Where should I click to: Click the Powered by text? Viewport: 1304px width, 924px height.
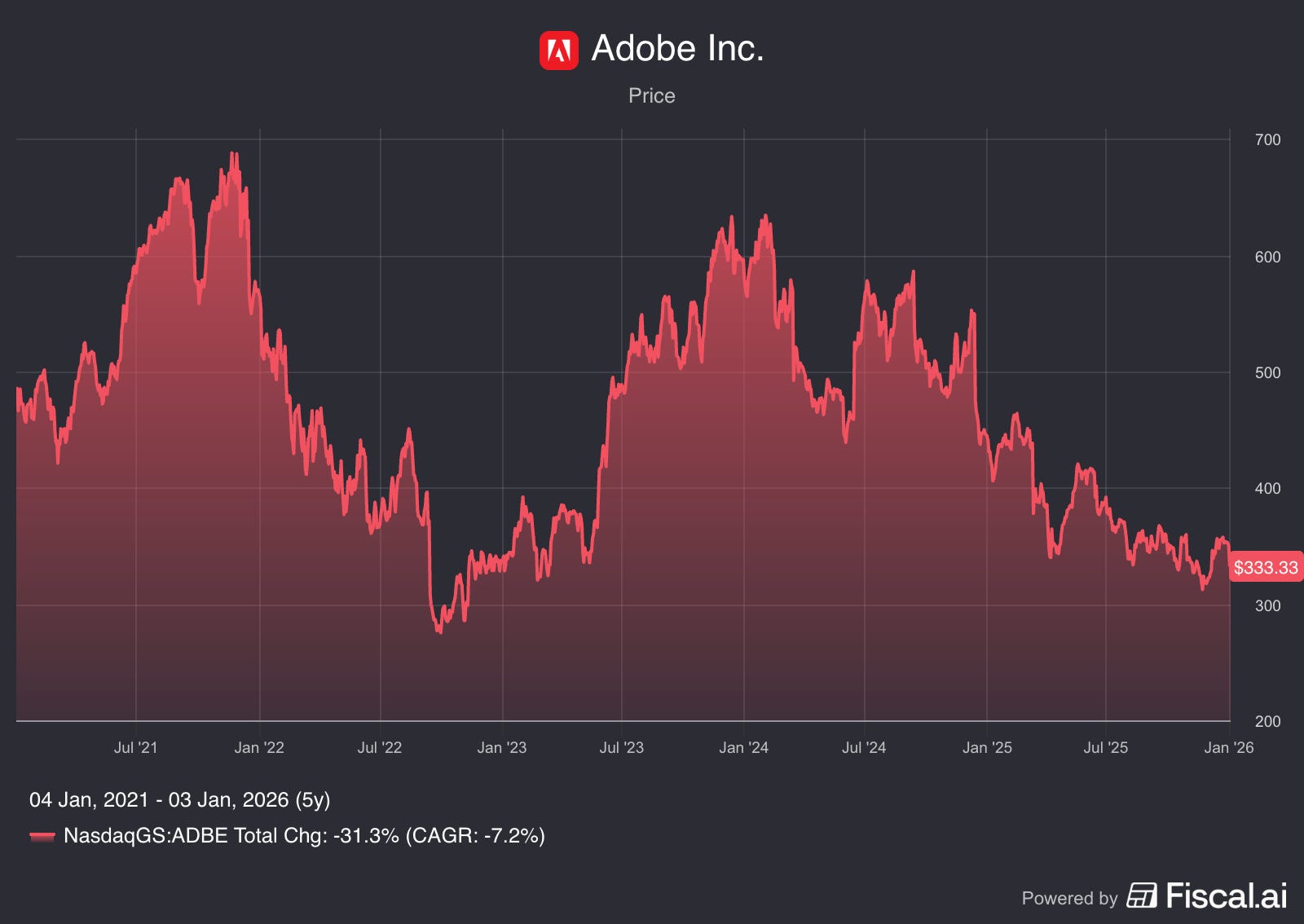point(1069,898)
